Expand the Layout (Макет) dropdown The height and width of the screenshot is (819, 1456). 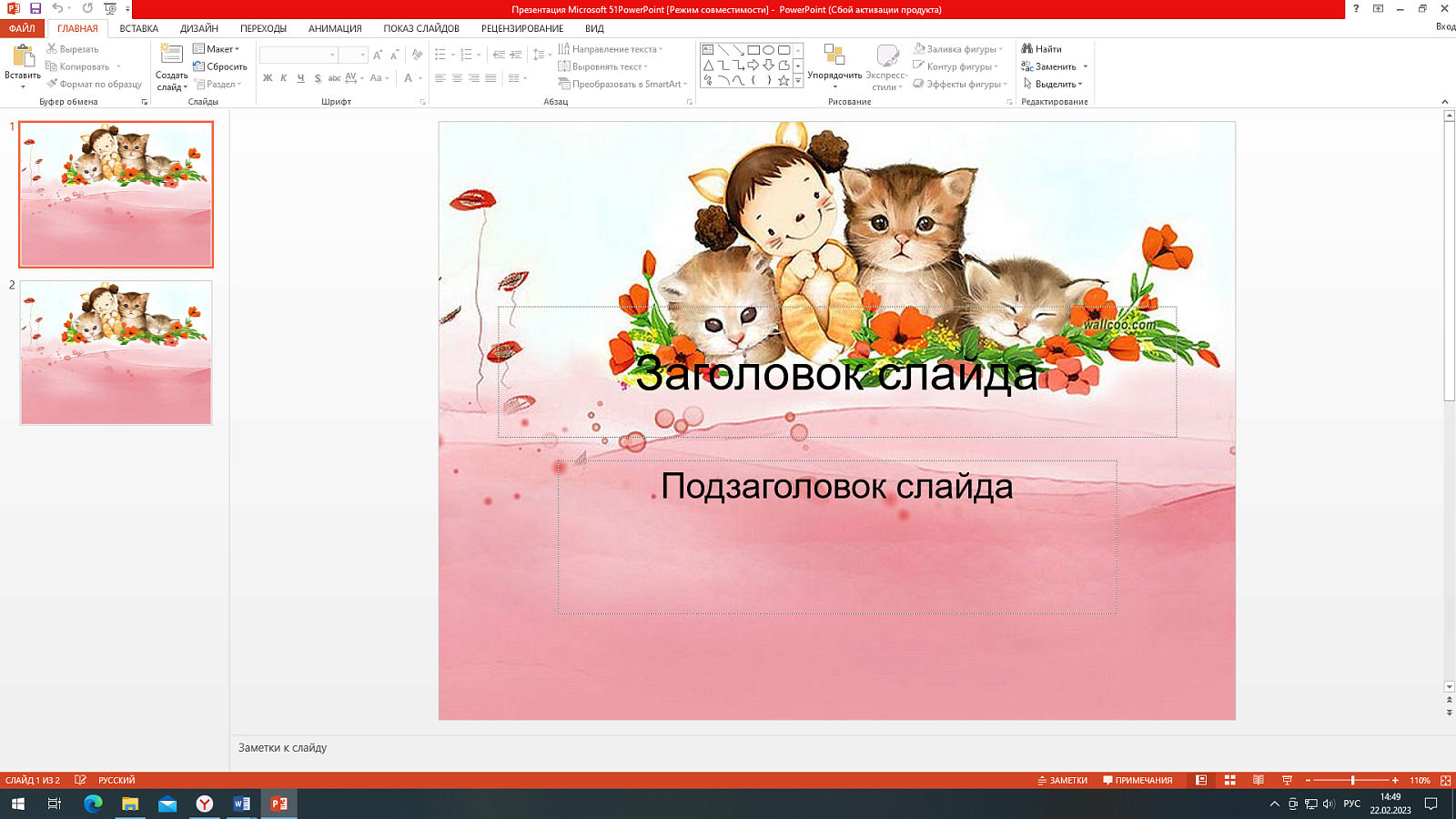(217, 49)
